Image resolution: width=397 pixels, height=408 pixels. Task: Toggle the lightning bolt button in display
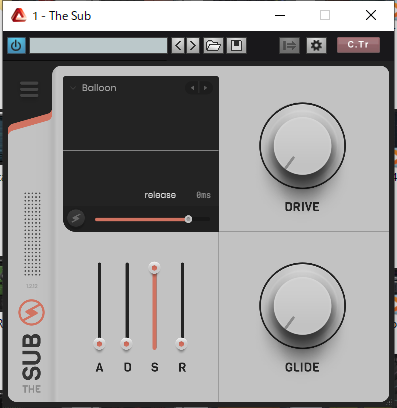76,218
